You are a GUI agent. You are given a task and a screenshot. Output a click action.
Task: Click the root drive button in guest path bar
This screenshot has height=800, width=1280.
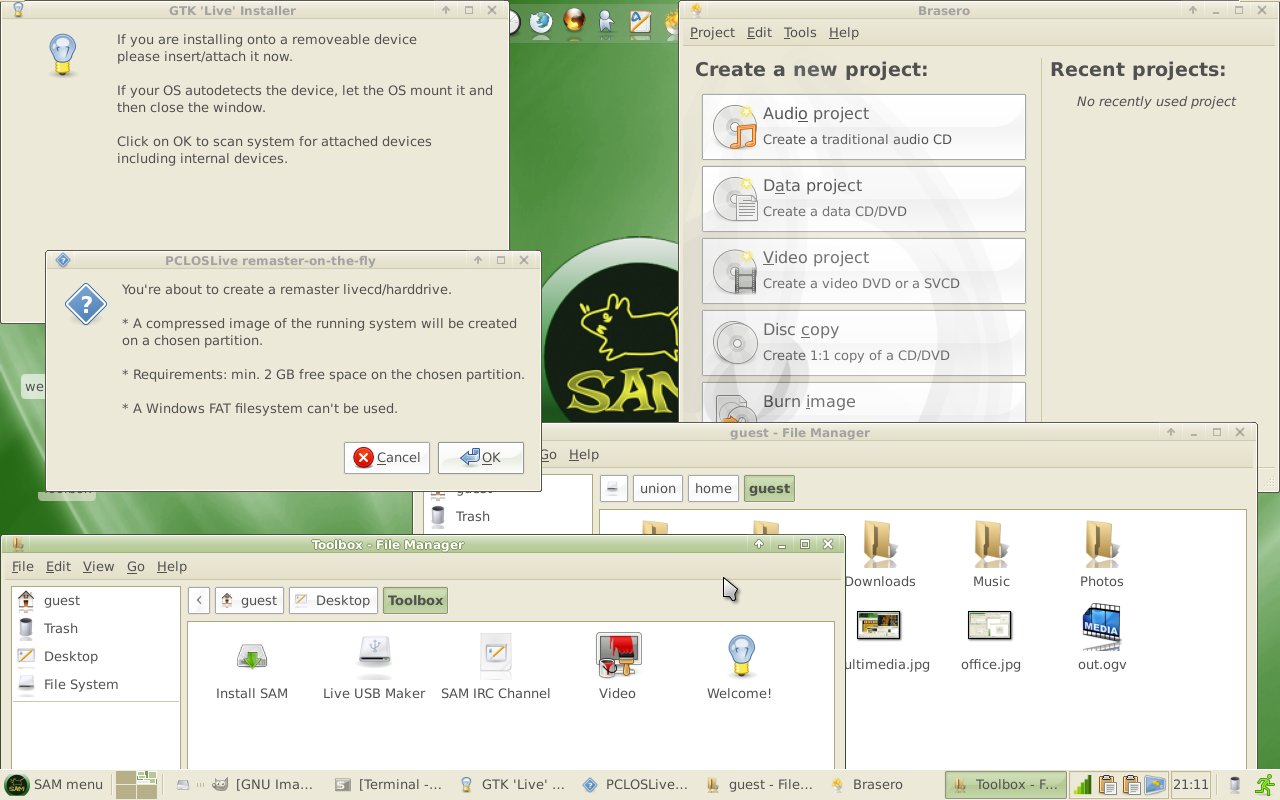point(614,488)
